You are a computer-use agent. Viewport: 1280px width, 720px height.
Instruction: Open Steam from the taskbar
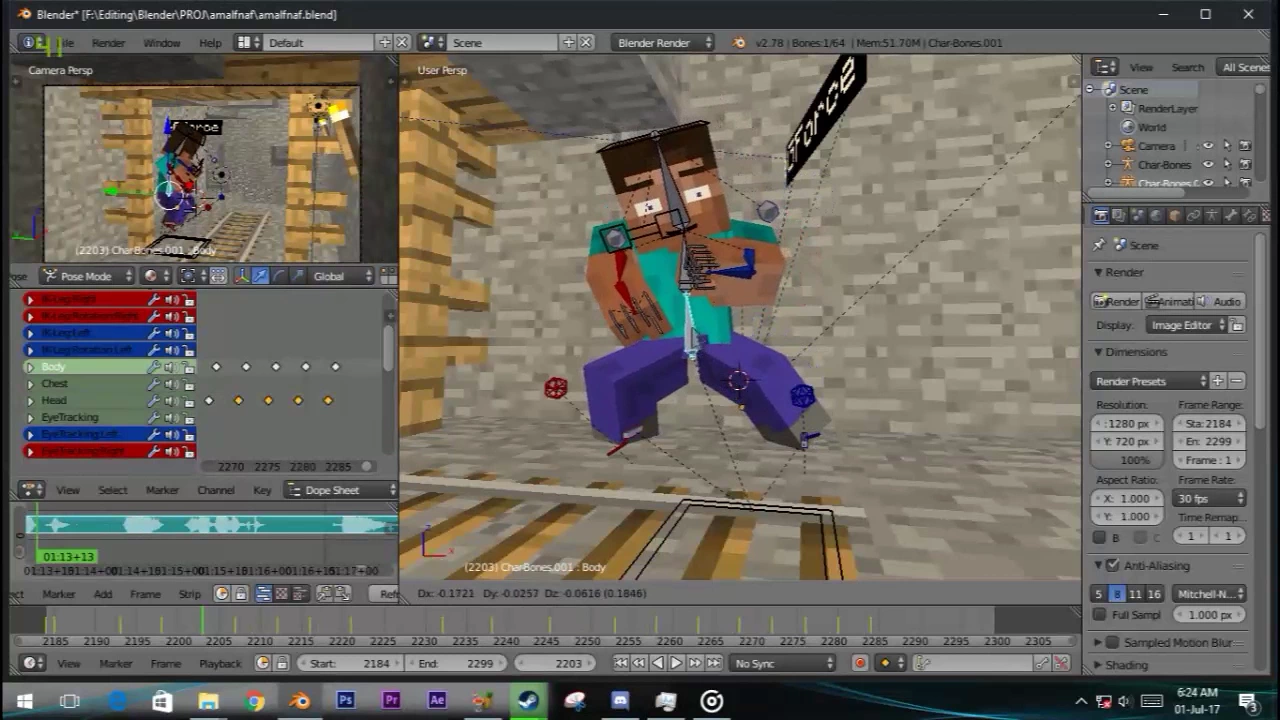click(x=528, y=701)
